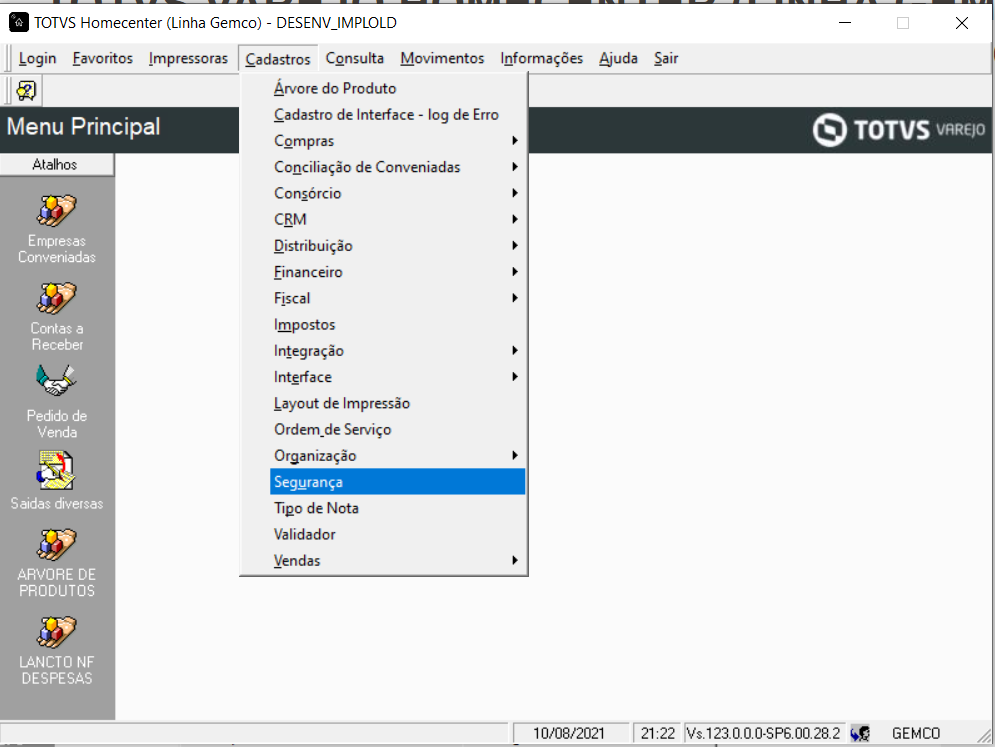
Task: Click the 10/08/2021 date in status bar
Action: coord(569,734)
